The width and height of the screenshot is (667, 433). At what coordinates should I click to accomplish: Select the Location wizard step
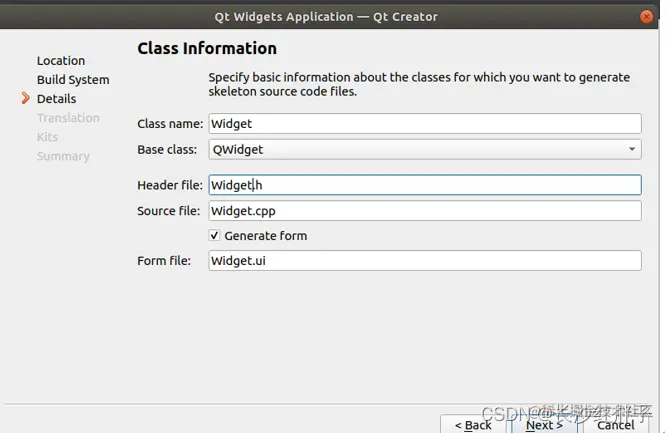point(61,61)
